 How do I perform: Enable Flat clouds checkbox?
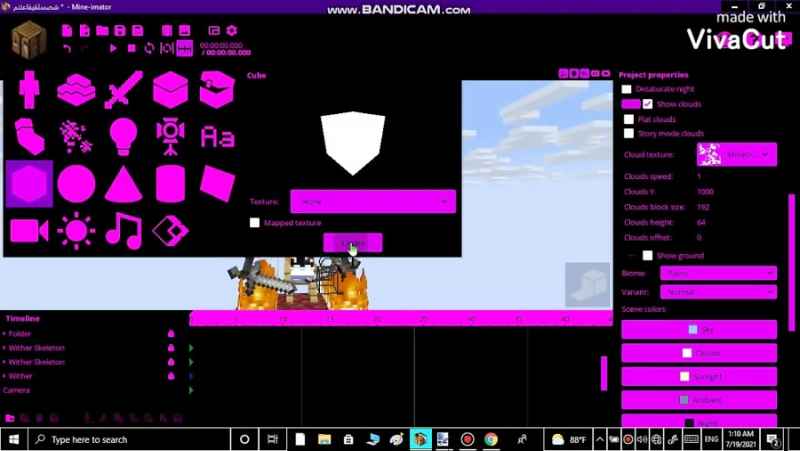coord(629,119)
